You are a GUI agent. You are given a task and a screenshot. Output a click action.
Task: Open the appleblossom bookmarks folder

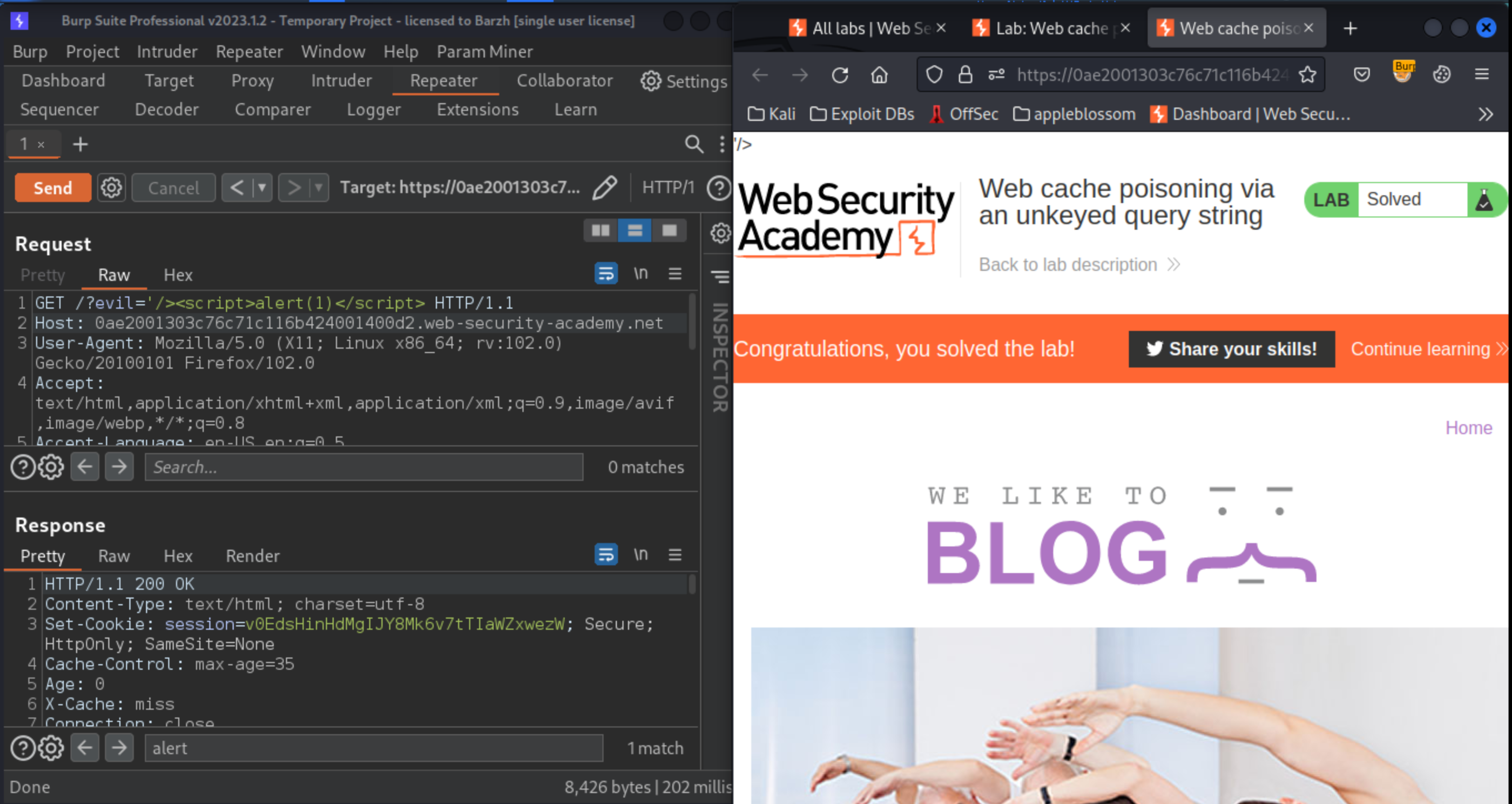tap(1074, 114)
